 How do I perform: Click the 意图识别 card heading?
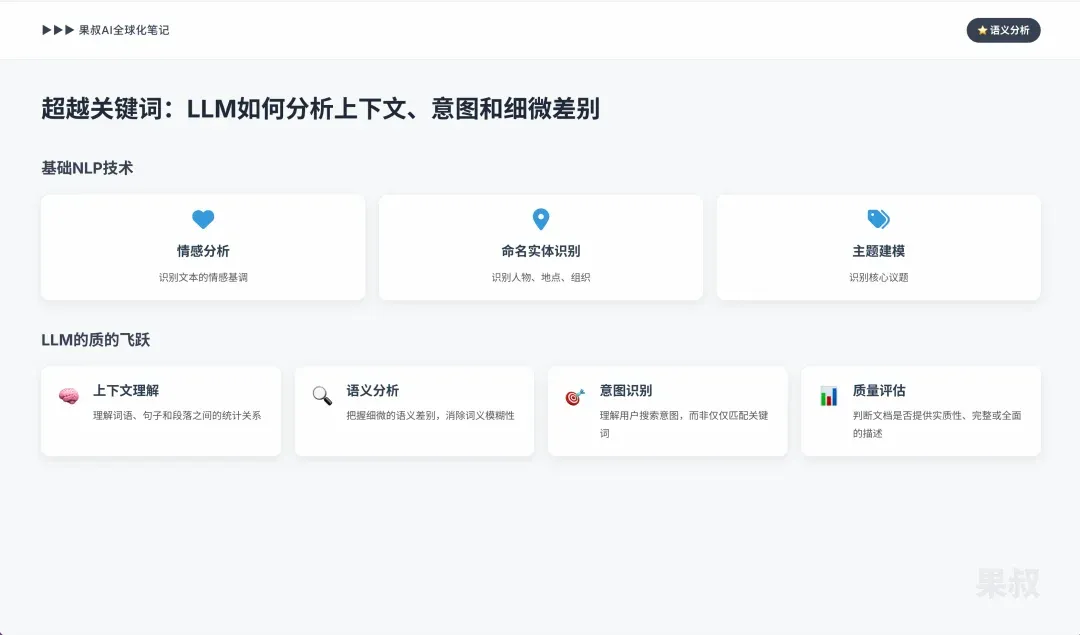click(x=626, y=391)
